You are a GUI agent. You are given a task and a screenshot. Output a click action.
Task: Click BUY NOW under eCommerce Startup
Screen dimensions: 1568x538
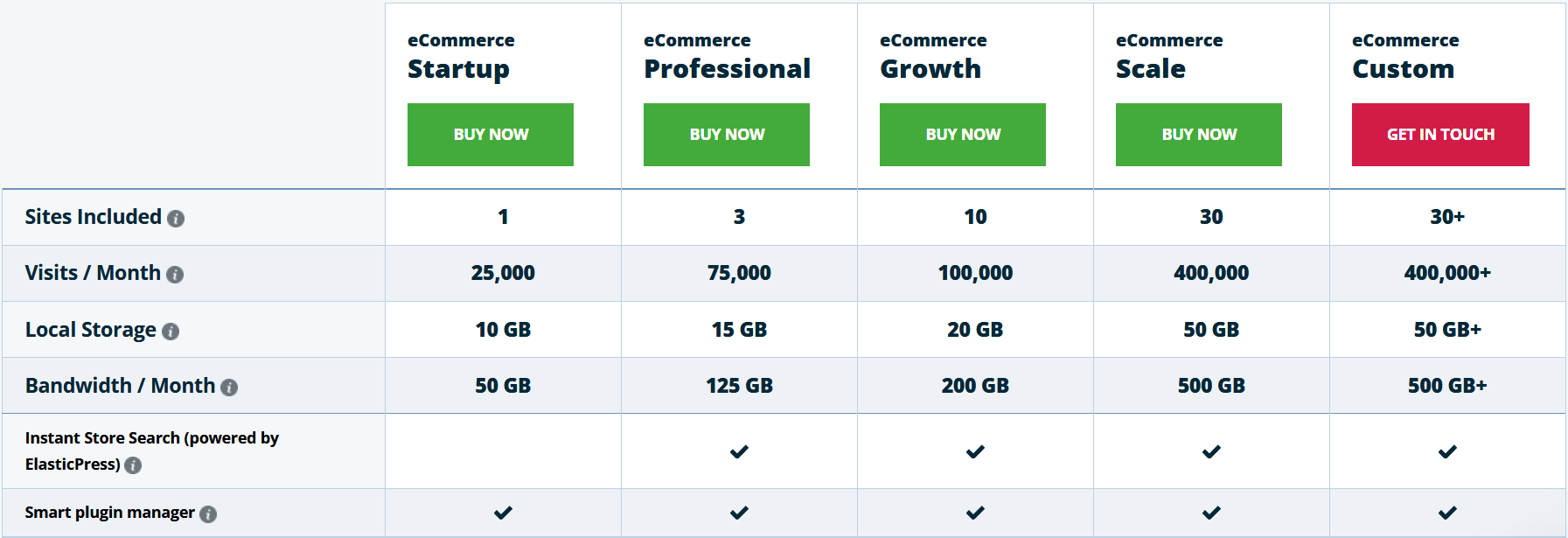pos(490,134)
